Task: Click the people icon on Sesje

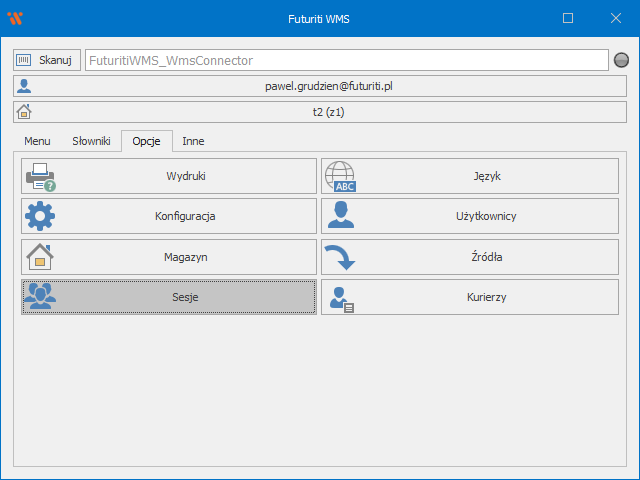Action: pyautogui.click(x=40, y=297)
